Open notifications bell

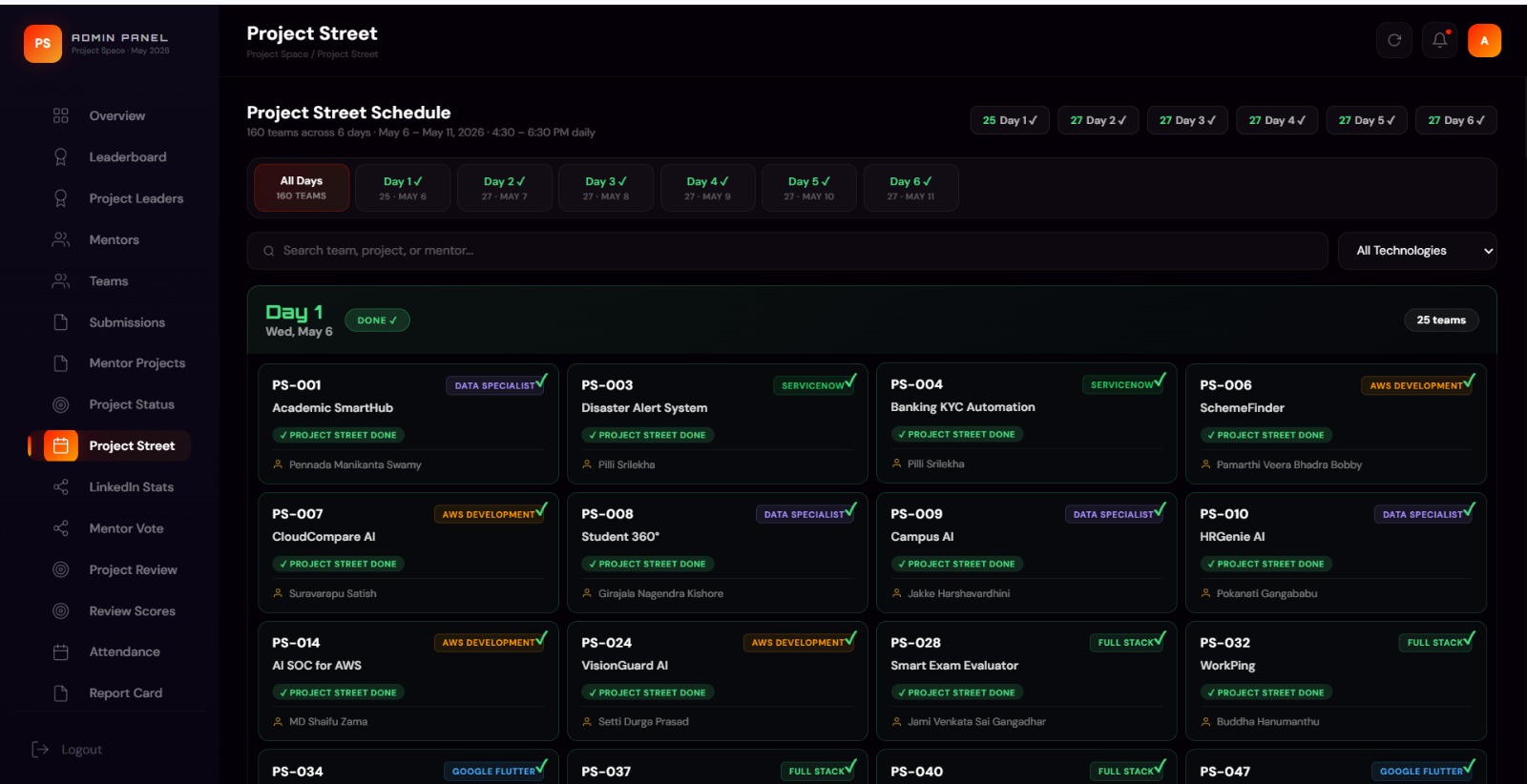pyautogui.click(x=1440, y=40)
